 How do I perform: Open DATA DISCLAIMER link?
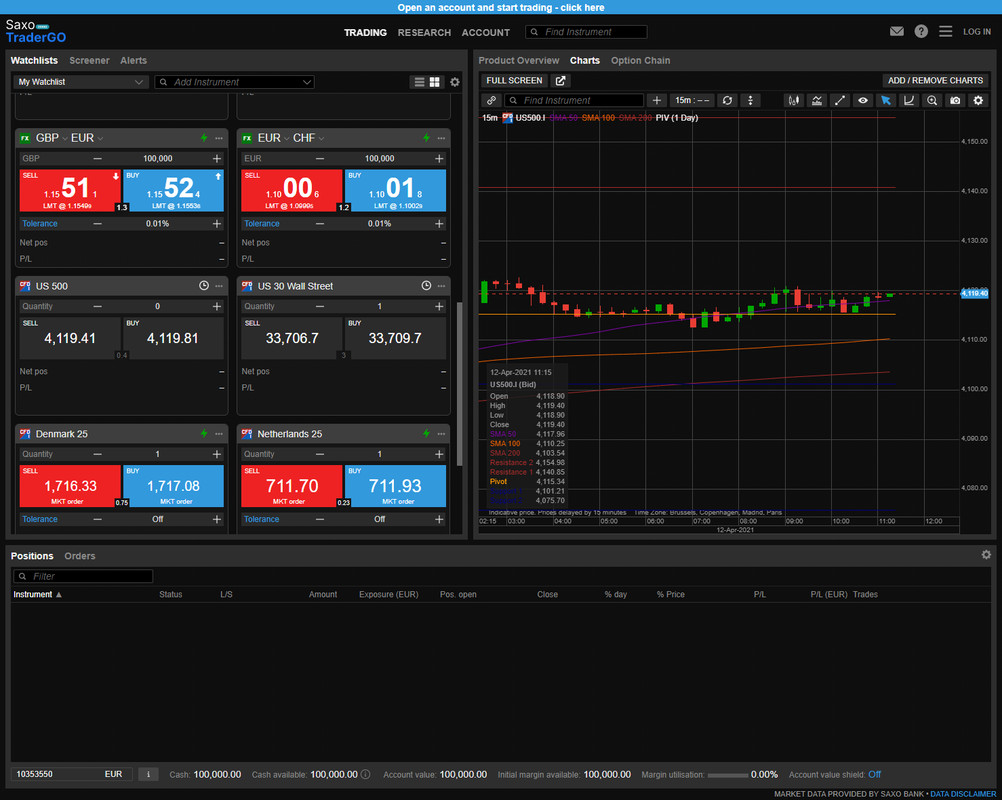point(963,794)
